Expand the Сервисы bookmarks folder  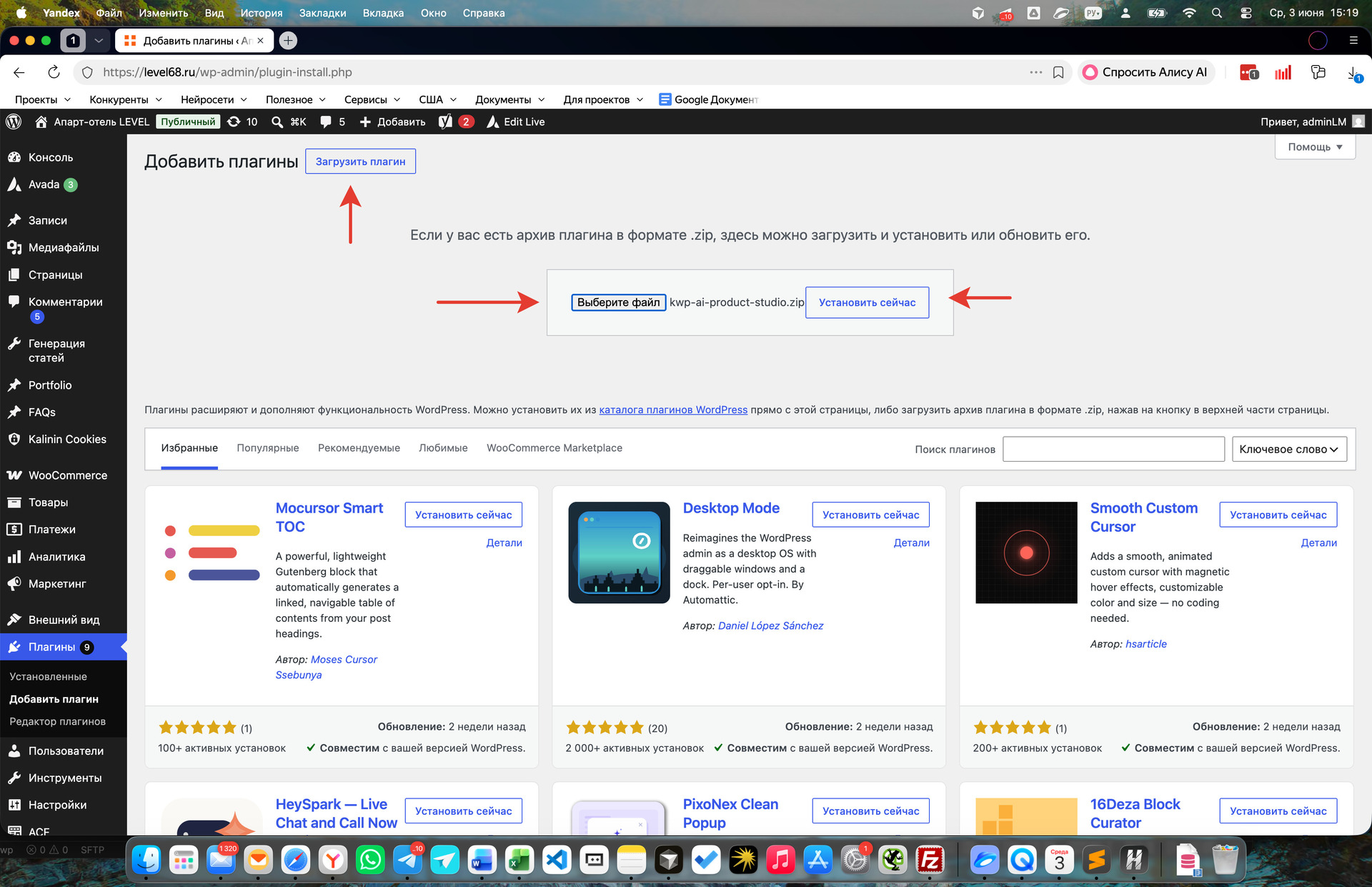click(372, 99)
